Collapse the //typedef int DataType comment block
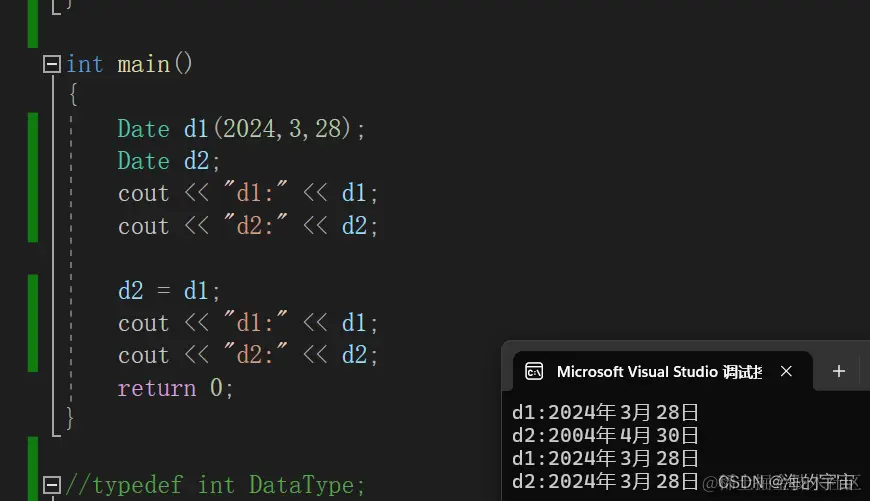The height and width of the screenshot is (501, 870). point(52,485)
